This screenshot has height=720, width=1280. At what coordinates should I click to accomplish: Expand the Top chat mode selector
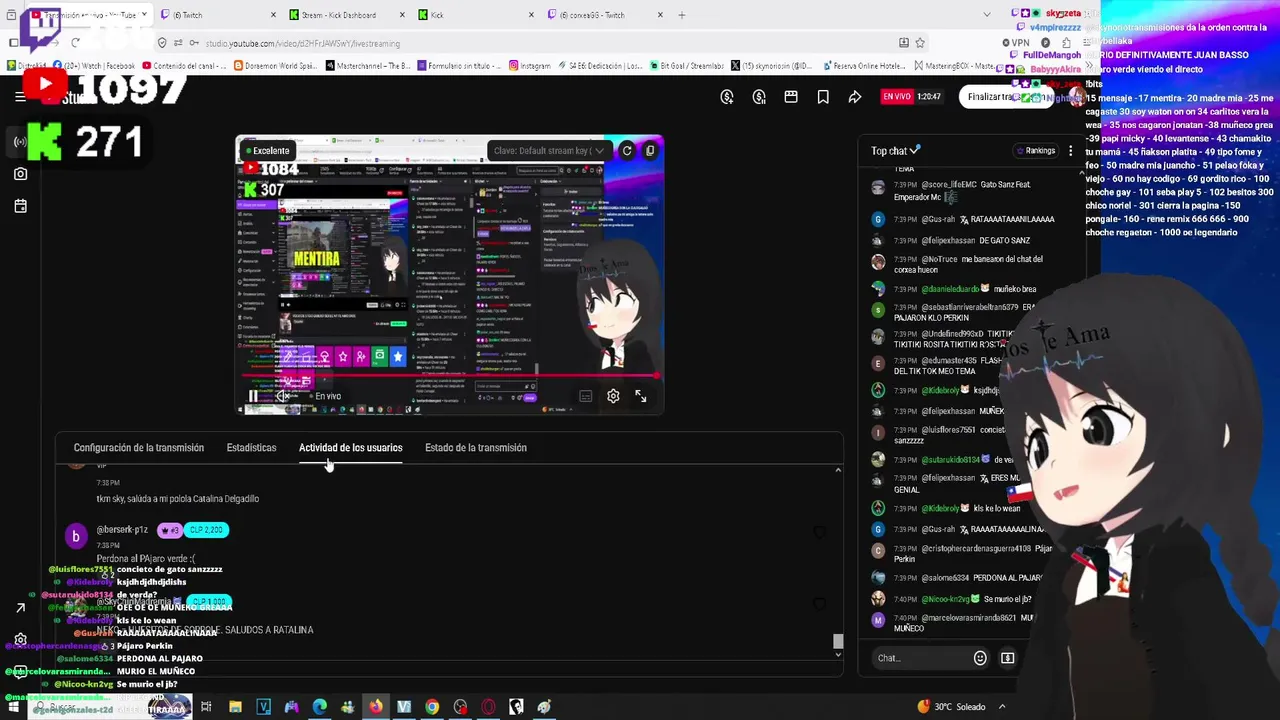tap(895, 151)
